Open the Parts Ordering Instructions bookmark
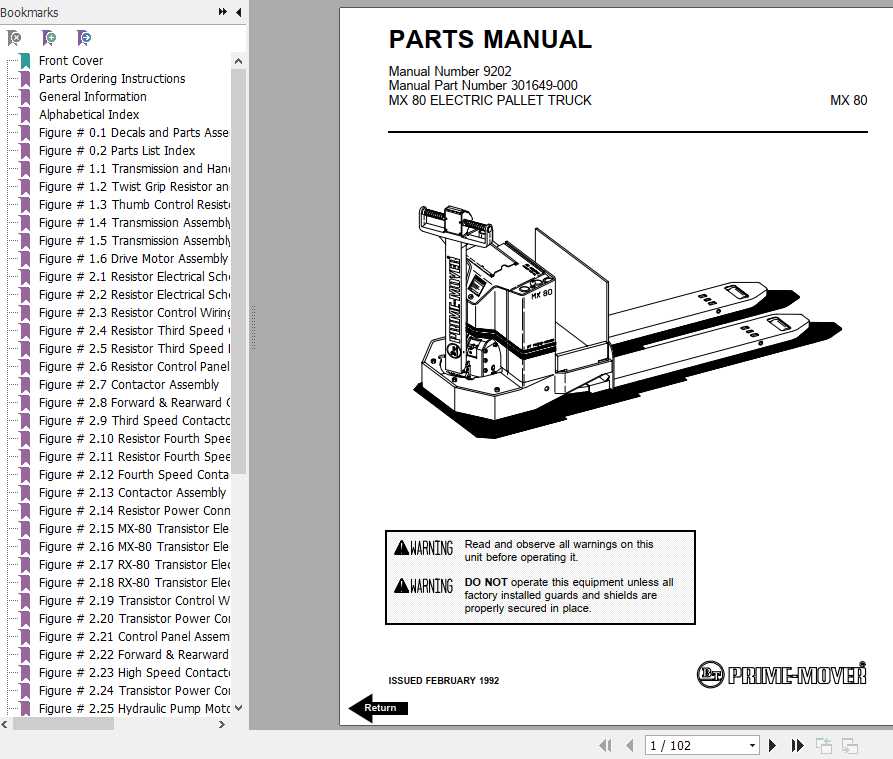The width and height of the screenshot is (893, 759). (x=111, y=78)
